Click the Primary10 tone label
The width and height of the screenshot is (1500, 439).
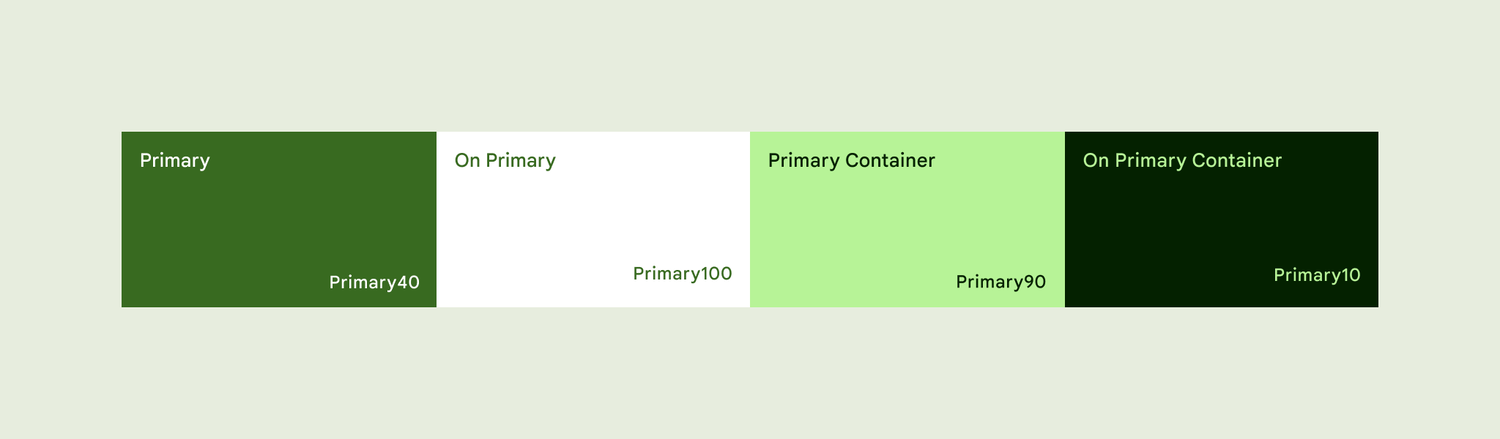coord(1317,275)
